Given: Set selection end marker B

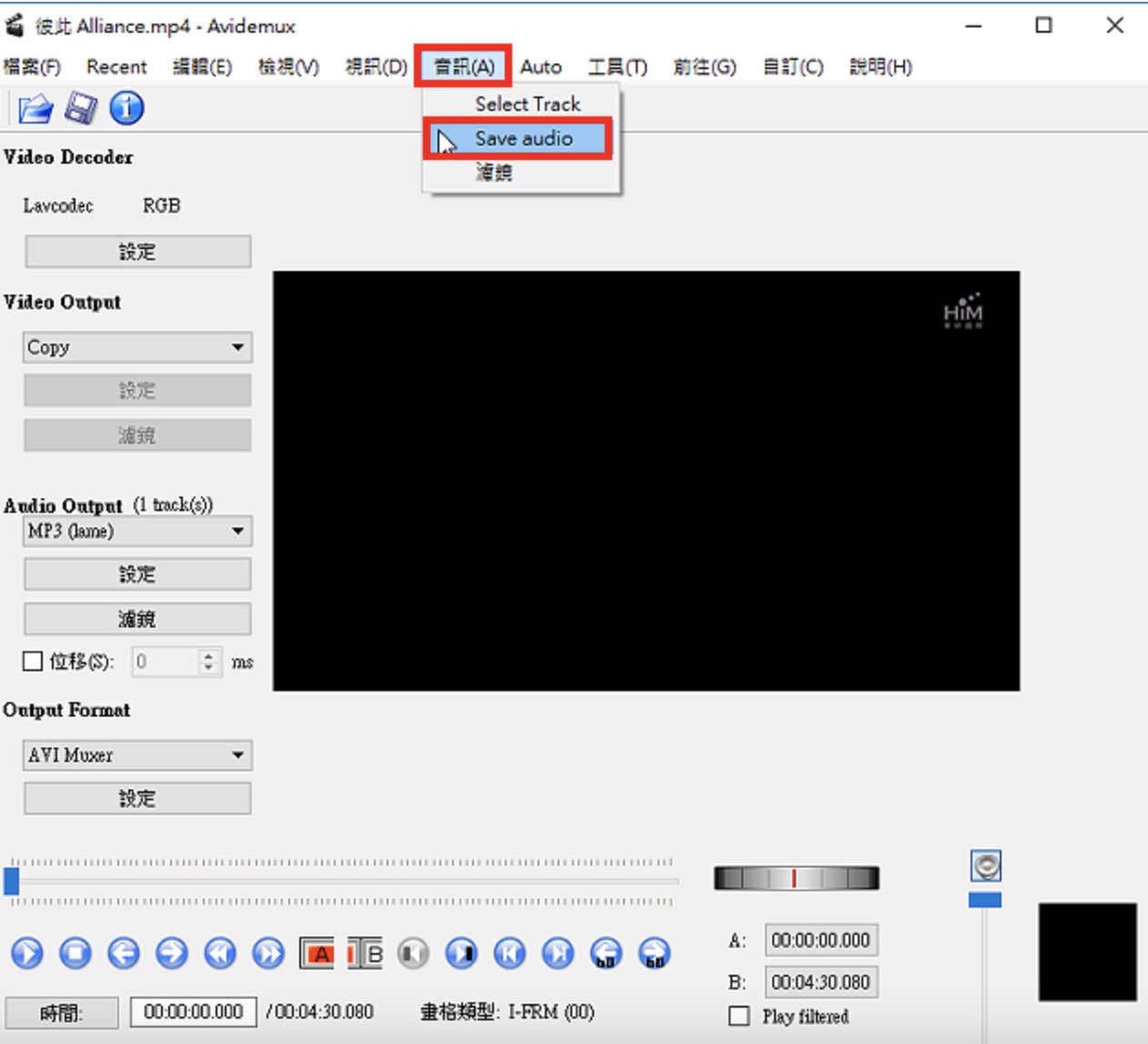Looking at the screenshot, I should click(x=365, y=953).
